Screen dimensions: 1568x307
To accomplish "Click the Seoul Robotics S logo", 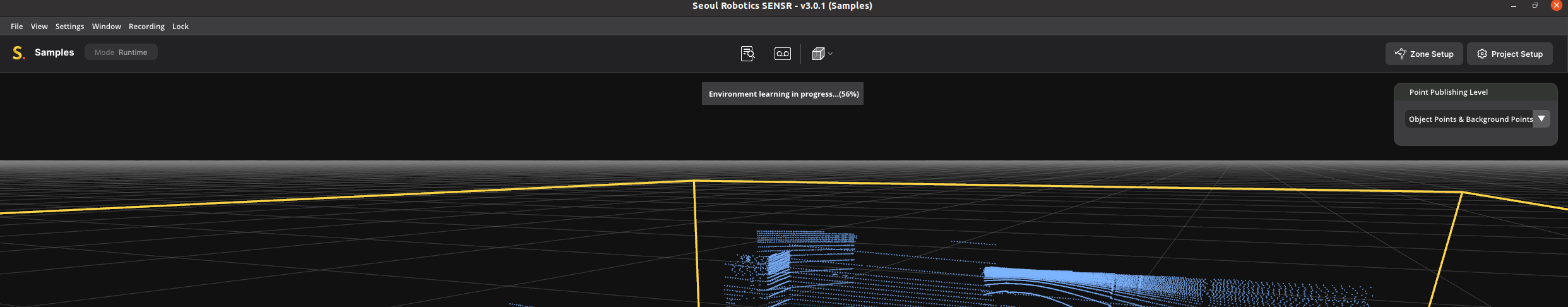I will click(18, 52).
